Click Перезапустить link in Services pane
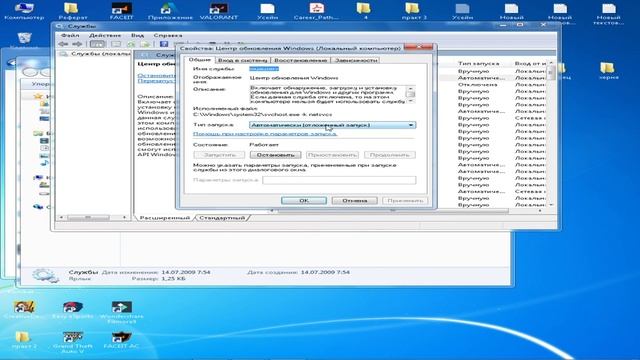Image resolution: width=640 pixels, height=360 pixels. [x=156, y=81]
